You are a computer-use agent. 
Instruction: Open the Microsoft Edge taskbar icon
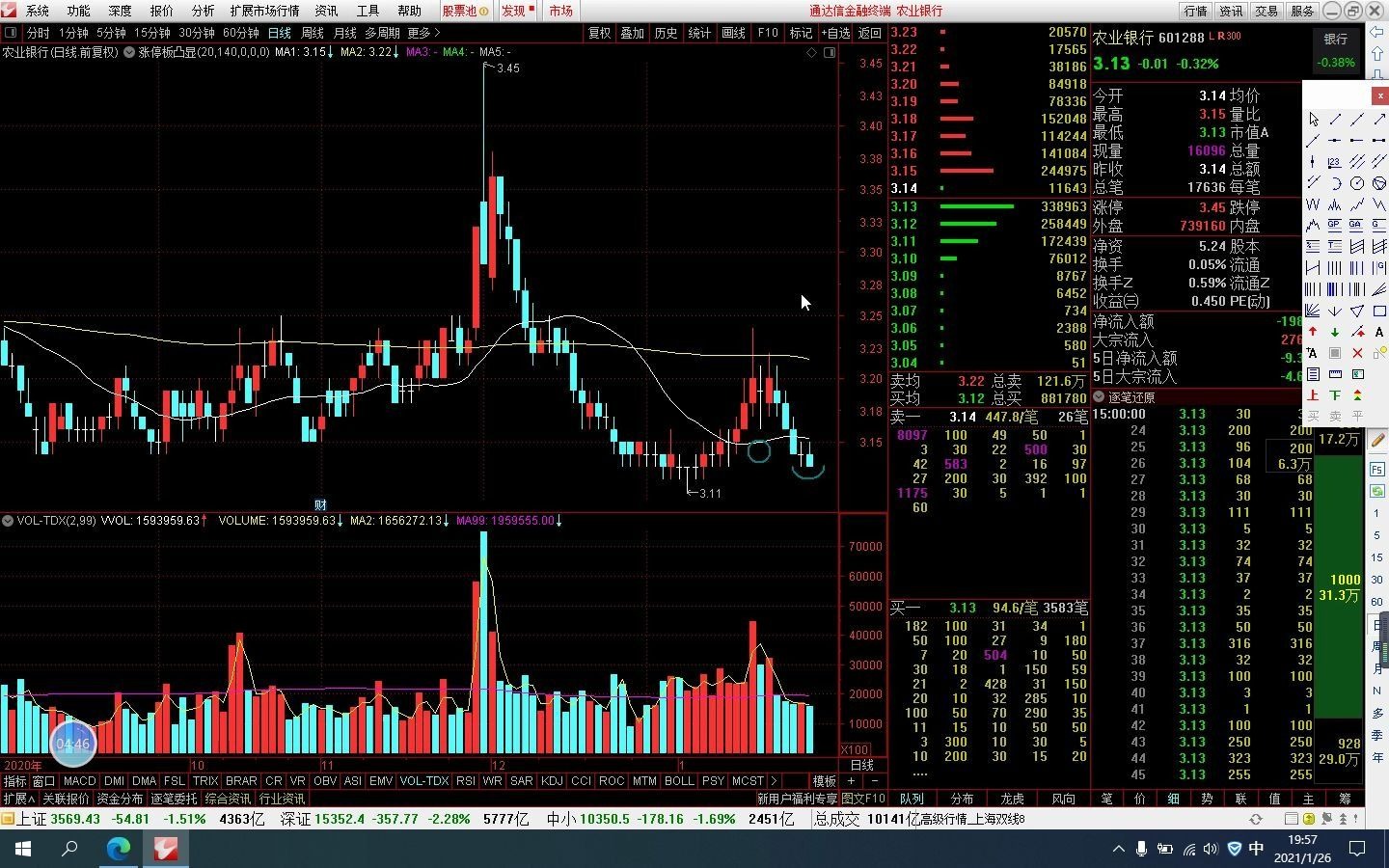coord(119,849)
